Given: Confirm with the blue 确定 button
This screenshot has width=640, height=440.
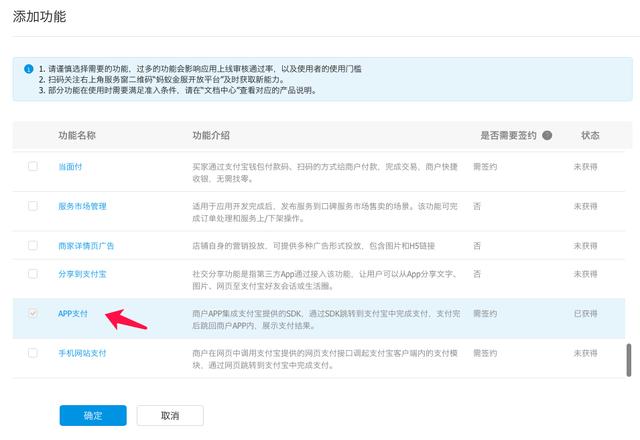Looking at the screenshot, I should tap(93, 416).
